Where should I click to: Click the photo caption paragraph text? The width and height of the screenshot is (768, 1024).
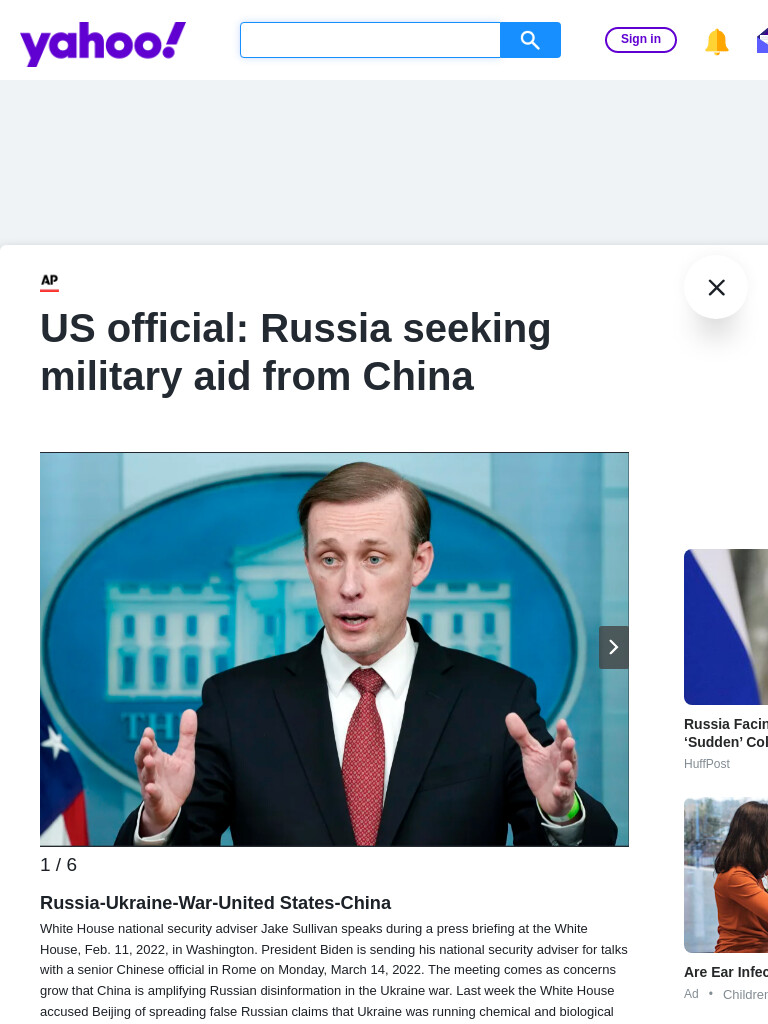[x=334, y=970]
